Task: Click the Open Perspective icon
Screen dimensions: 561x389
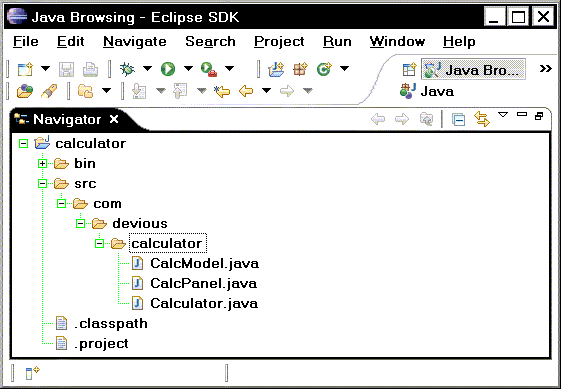Action: pos(409,69)
